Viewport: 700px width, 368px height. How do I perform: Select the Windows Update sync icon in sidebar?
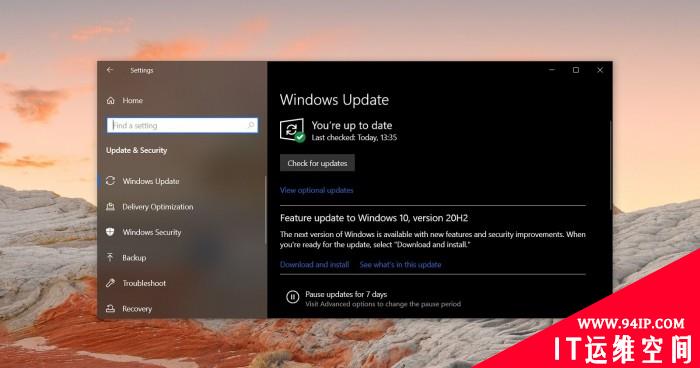coord(110,181)
